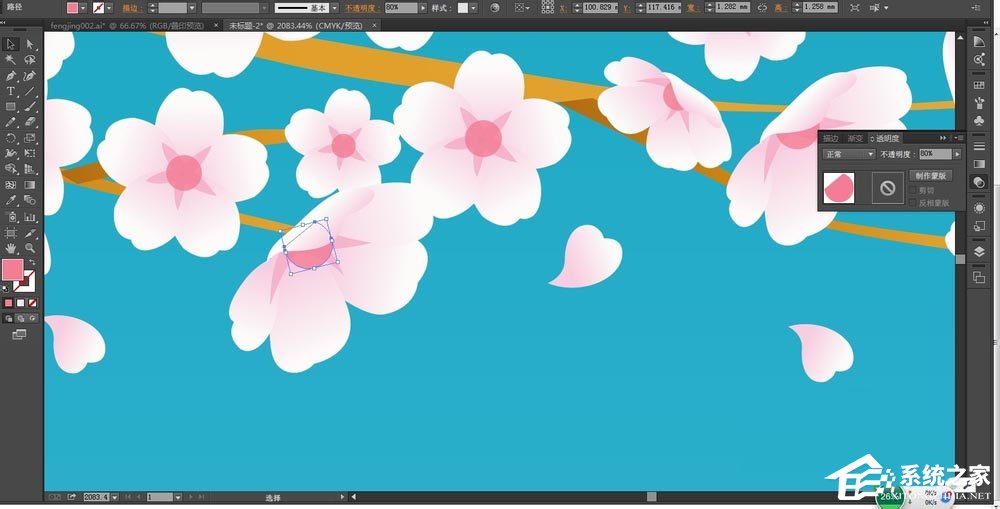
Task: Click the 制作蒙版 (Make Mask) button
Action: point(931,176)
